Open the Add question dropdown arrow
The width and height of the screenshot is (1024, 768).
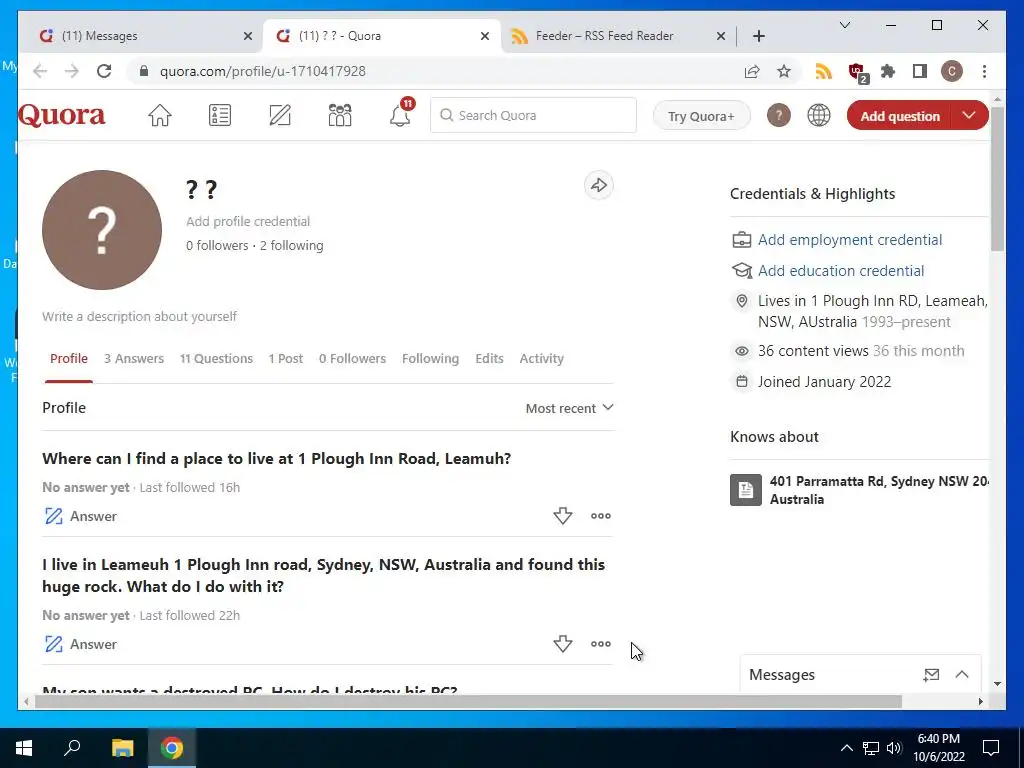[969, 116]
